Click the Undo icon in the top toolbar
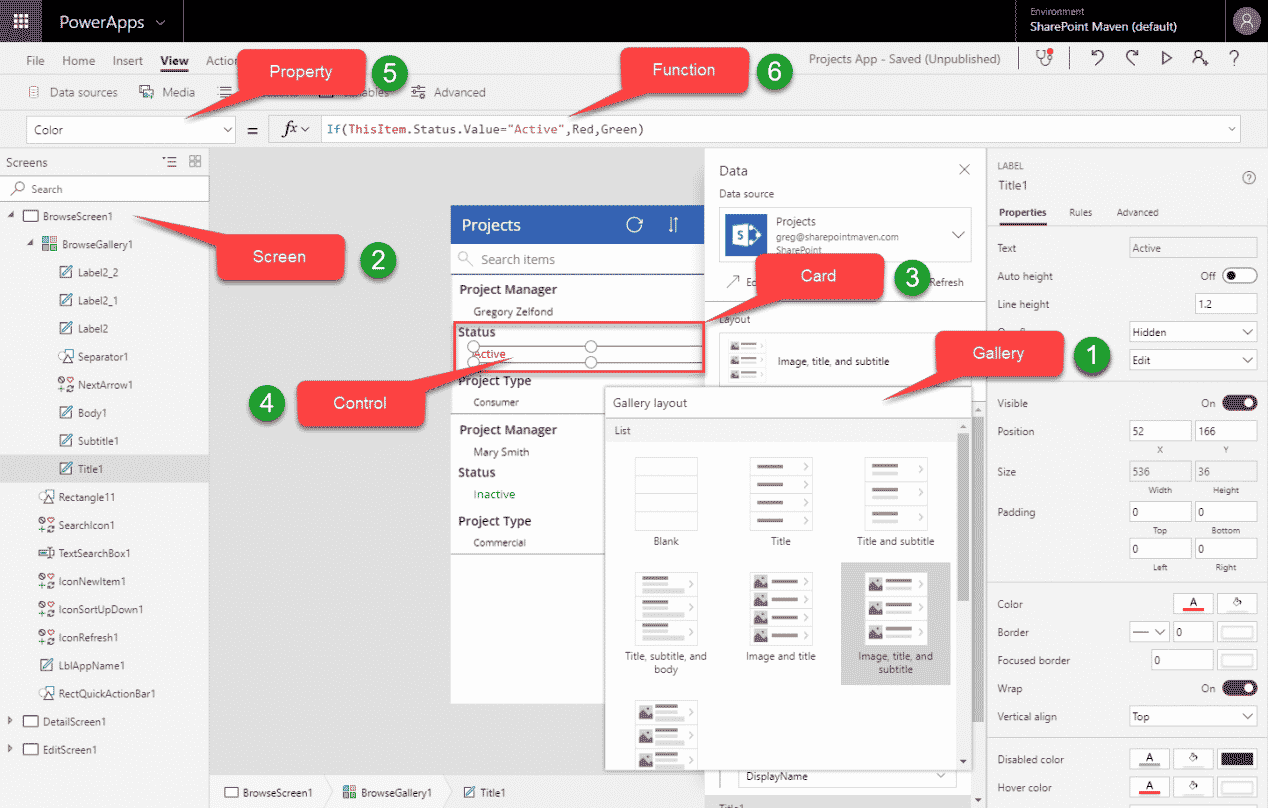The width and height of the screenshot is (1268, 808). [1096, 59]
